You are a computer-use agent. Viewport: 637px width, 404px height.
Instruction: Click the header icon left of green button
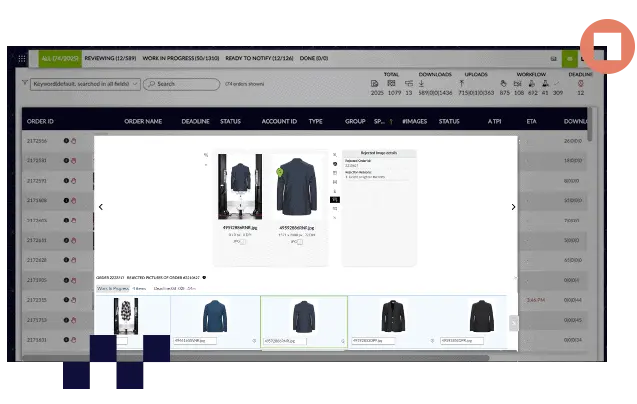(x=554, y=59)
